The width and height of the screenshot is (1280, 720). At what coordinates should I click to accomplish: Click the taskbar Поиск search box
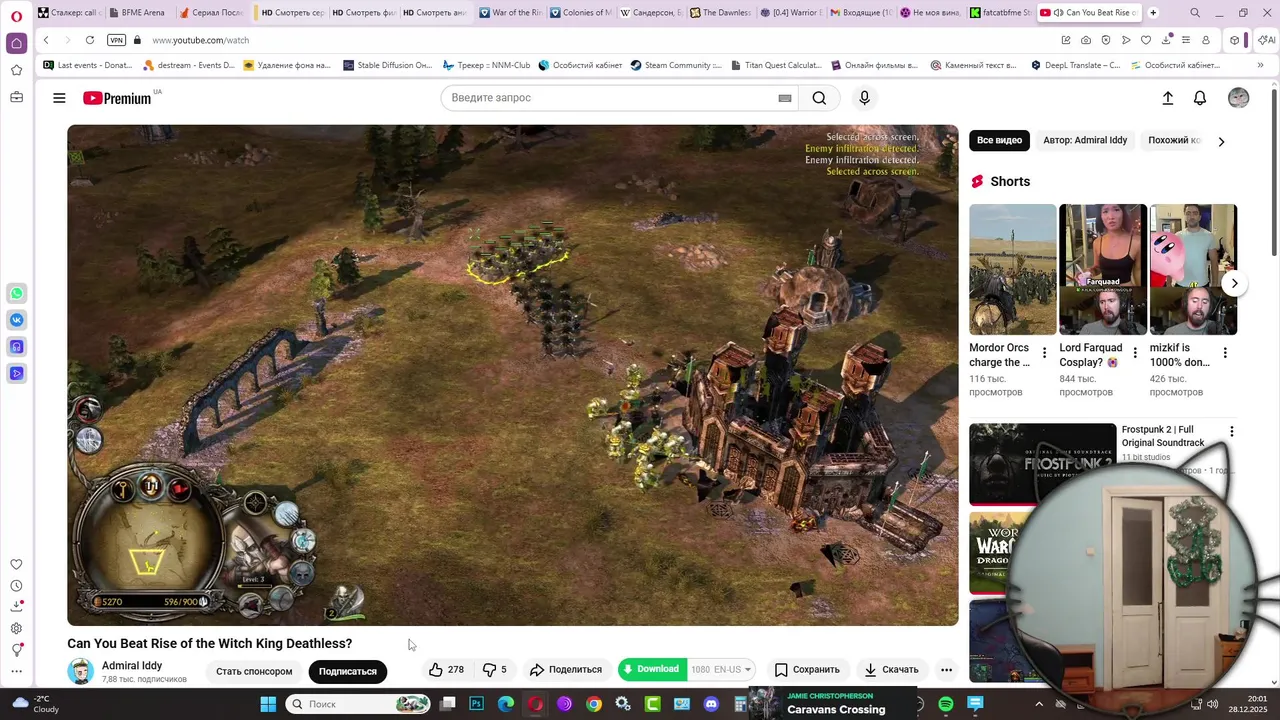point(357,704)
